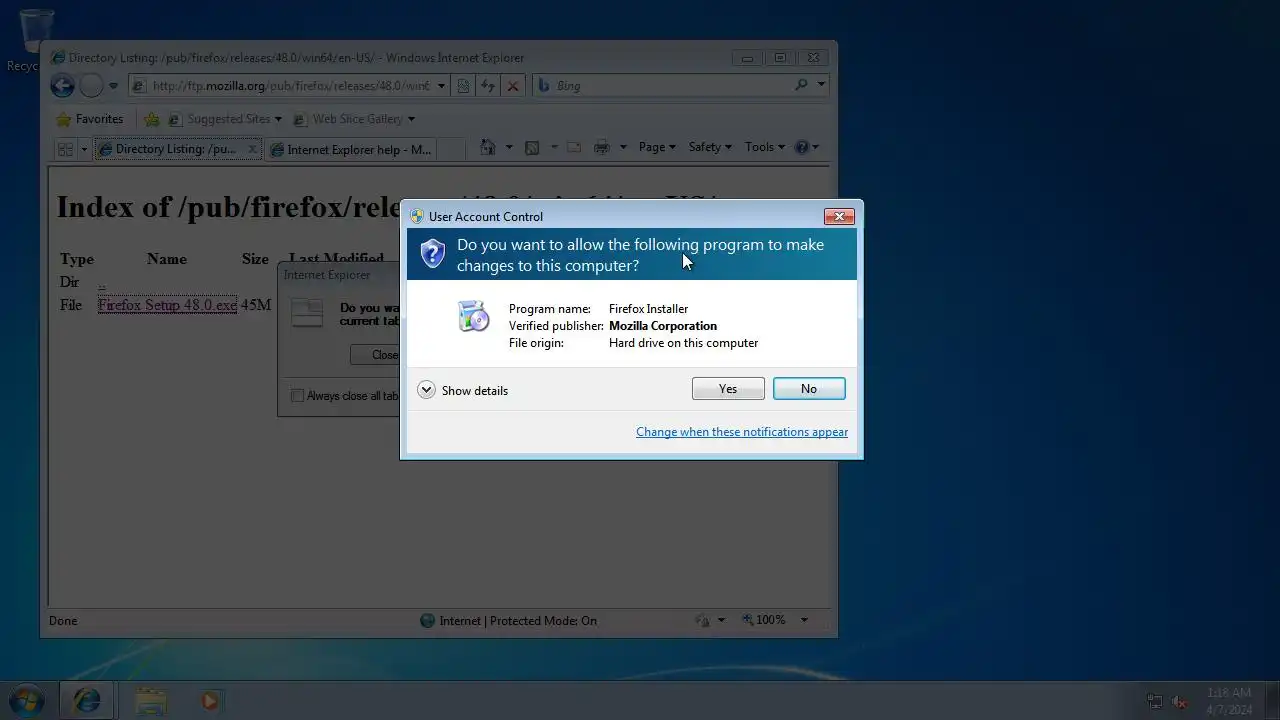Open the tab list dropdown arrow

point(84,149)
